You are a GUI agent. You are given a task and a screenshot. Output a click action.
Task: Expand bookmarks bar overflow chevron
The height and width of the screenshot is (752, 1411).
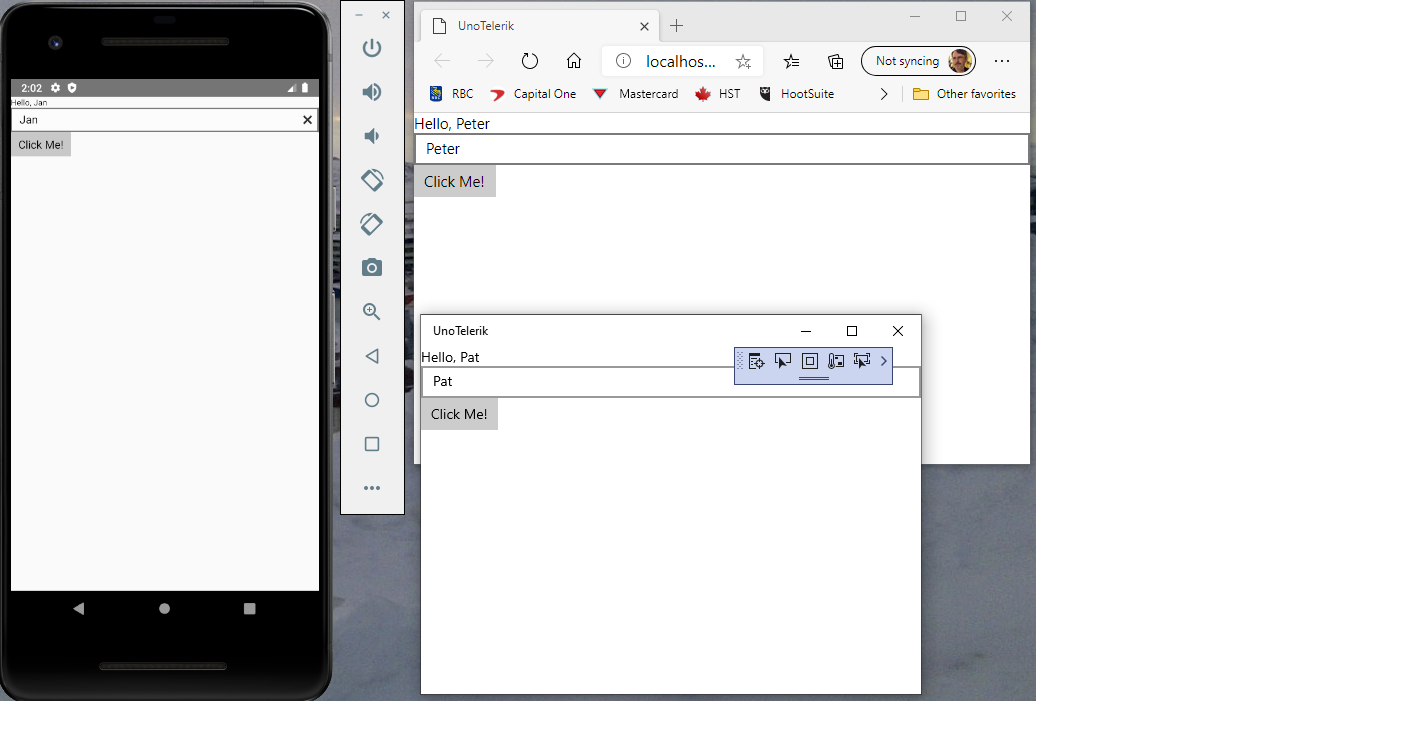coord(884,94)
